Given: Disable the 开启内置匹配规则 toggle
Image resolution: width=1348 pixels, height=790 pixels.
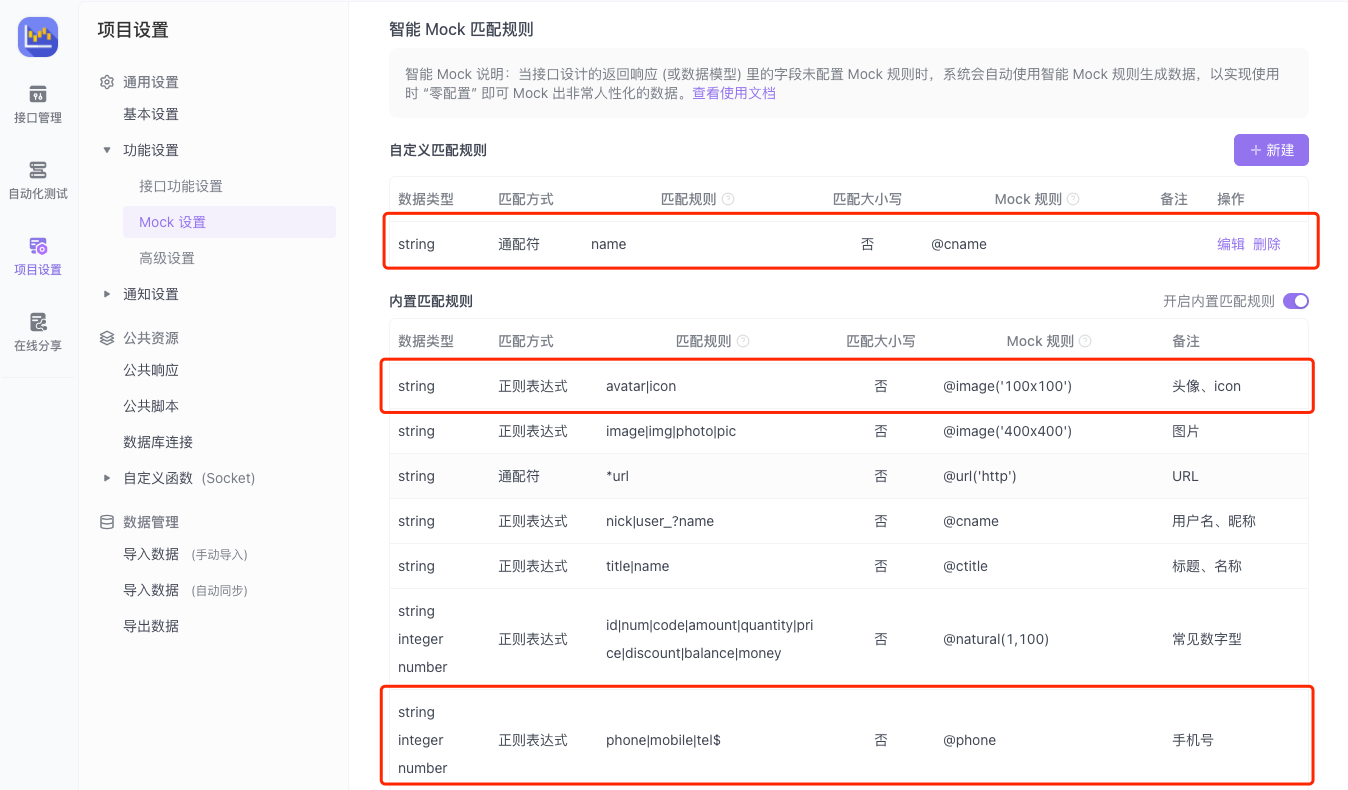Looking at the screenshot, I should tap(1296, 300).
